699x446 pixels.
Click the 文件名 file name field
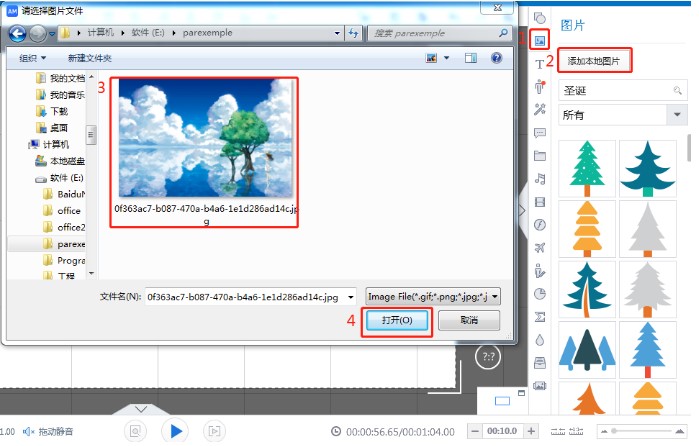(x=250, y=297)
